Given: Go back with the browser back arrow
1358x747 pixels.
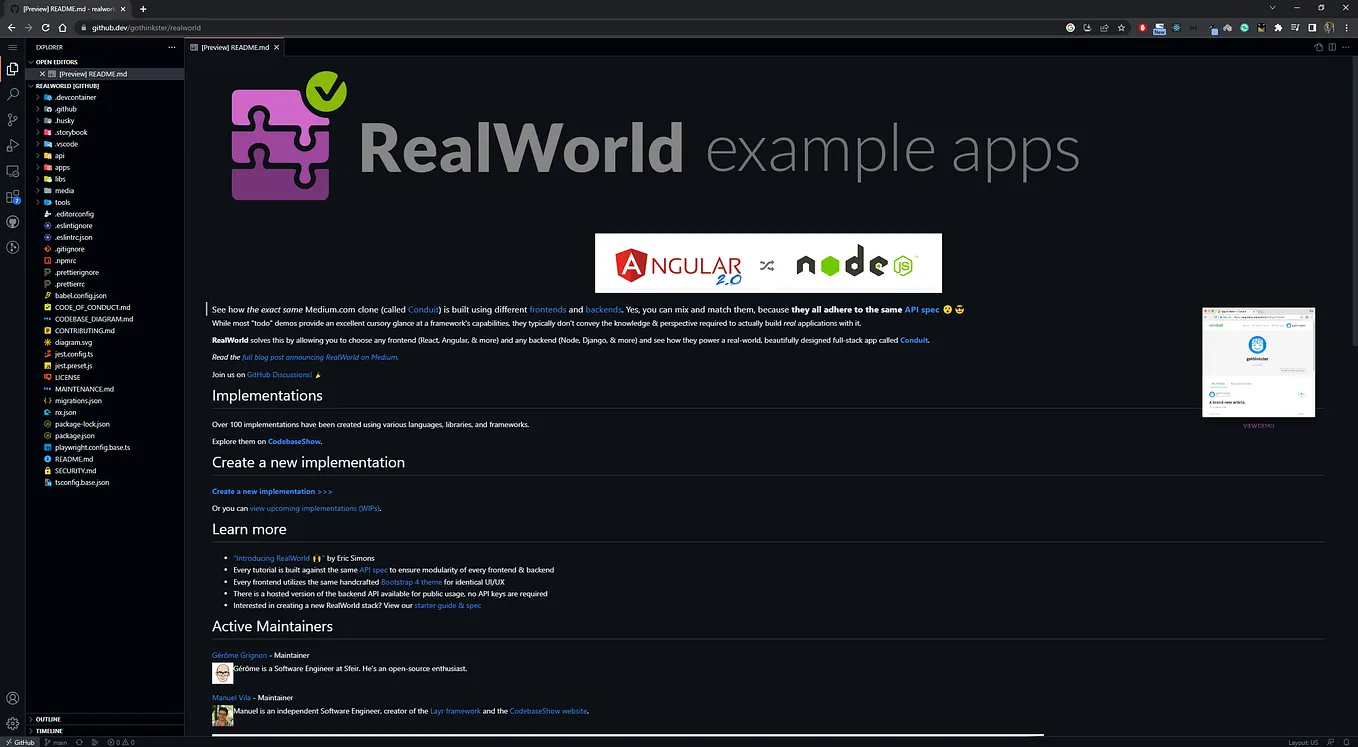Looking at the screenshot, I should point(10,28).
